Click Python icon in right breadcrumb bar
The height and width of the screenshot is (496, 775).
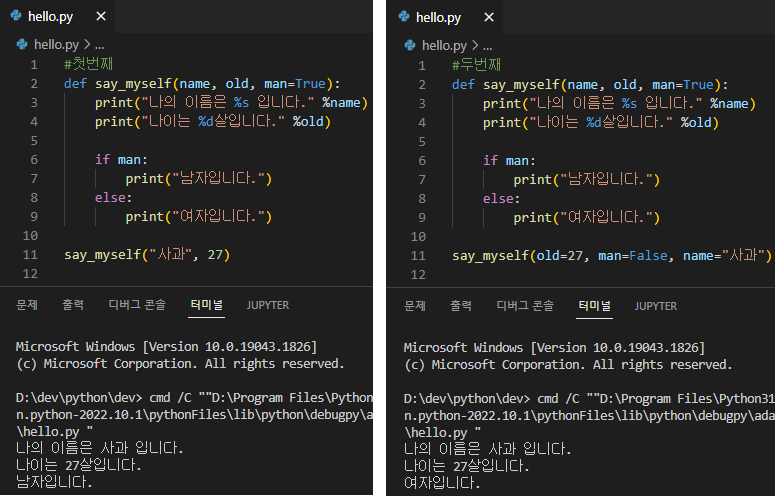click(x=410, y=45)
